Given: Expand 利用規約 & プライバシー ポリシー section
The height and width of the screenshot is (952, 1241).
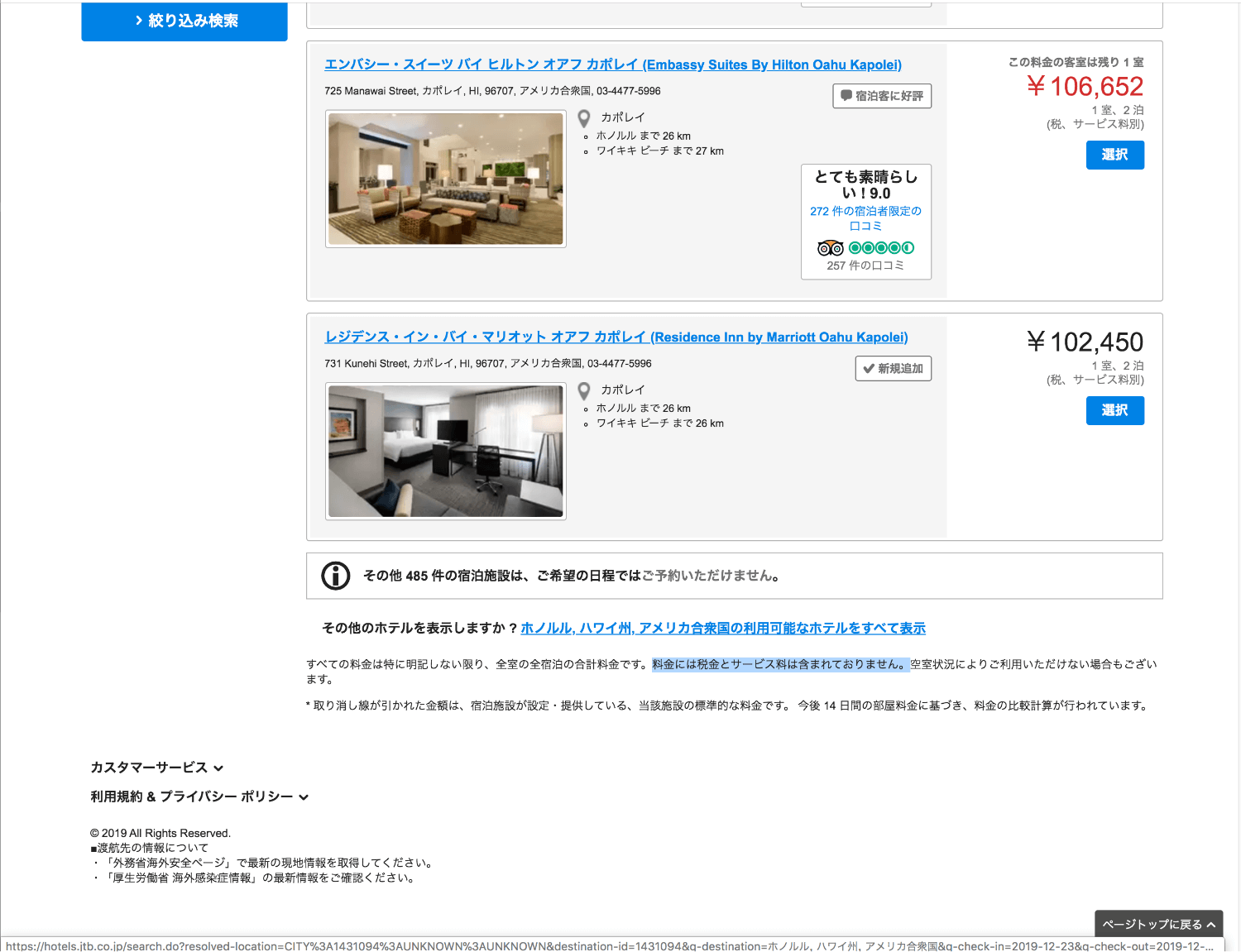Looking at the screenshot, I should 199,797.
